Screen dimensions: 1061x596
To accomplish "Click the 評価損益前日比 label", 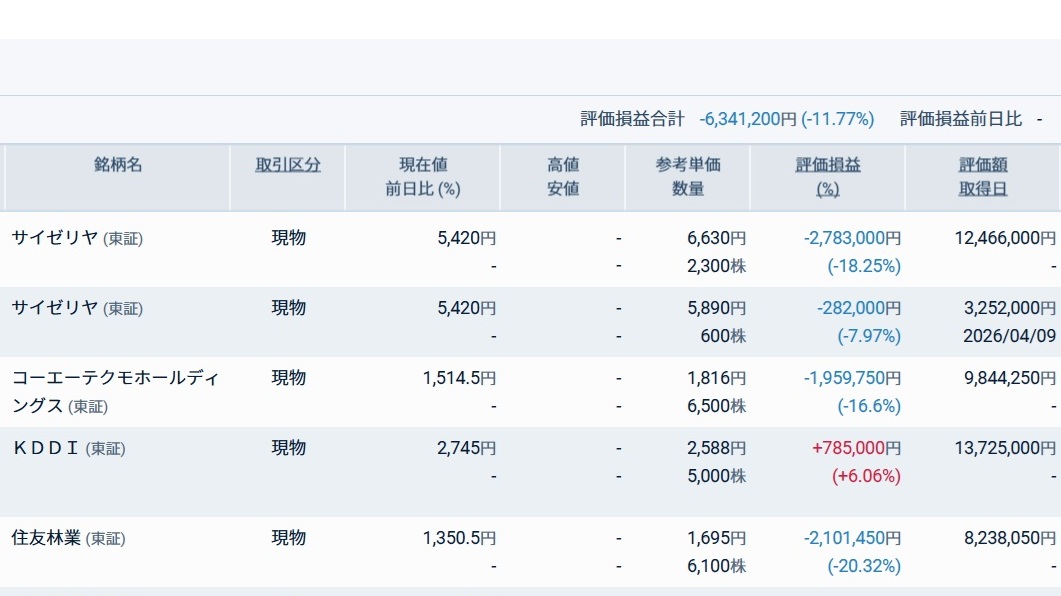I will click(961, 119).
